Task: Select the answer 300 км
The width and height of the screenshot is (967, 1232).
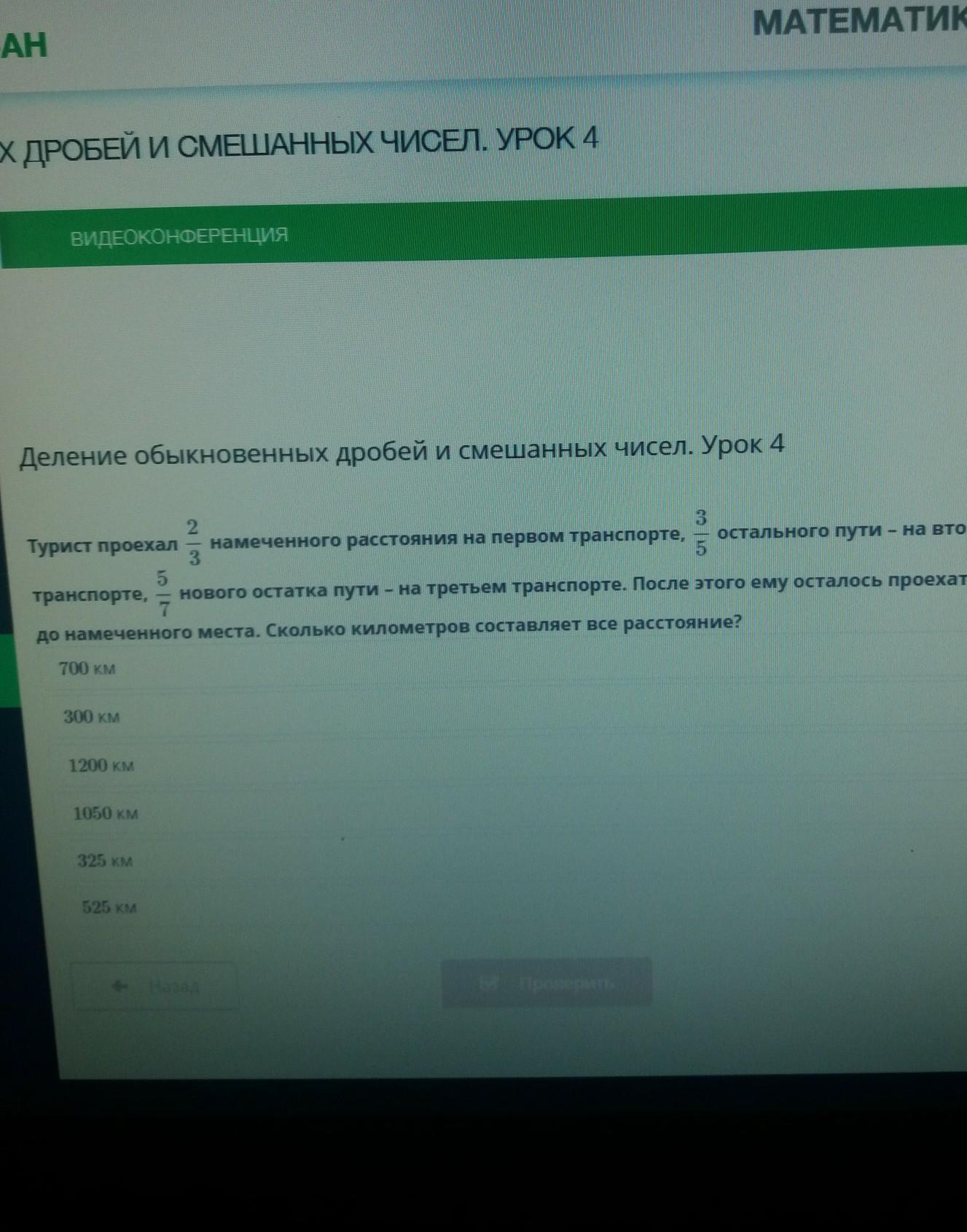Action: coord(91,717)
